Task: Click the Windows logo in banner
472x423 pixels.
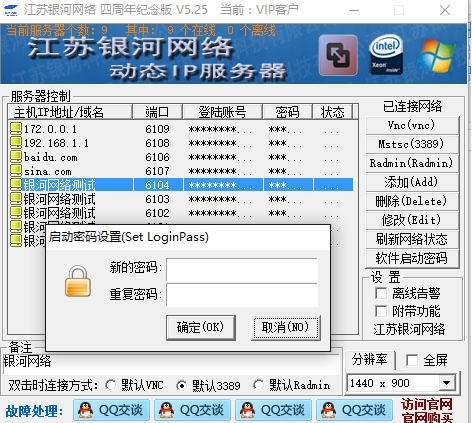Action: [436, 55]
